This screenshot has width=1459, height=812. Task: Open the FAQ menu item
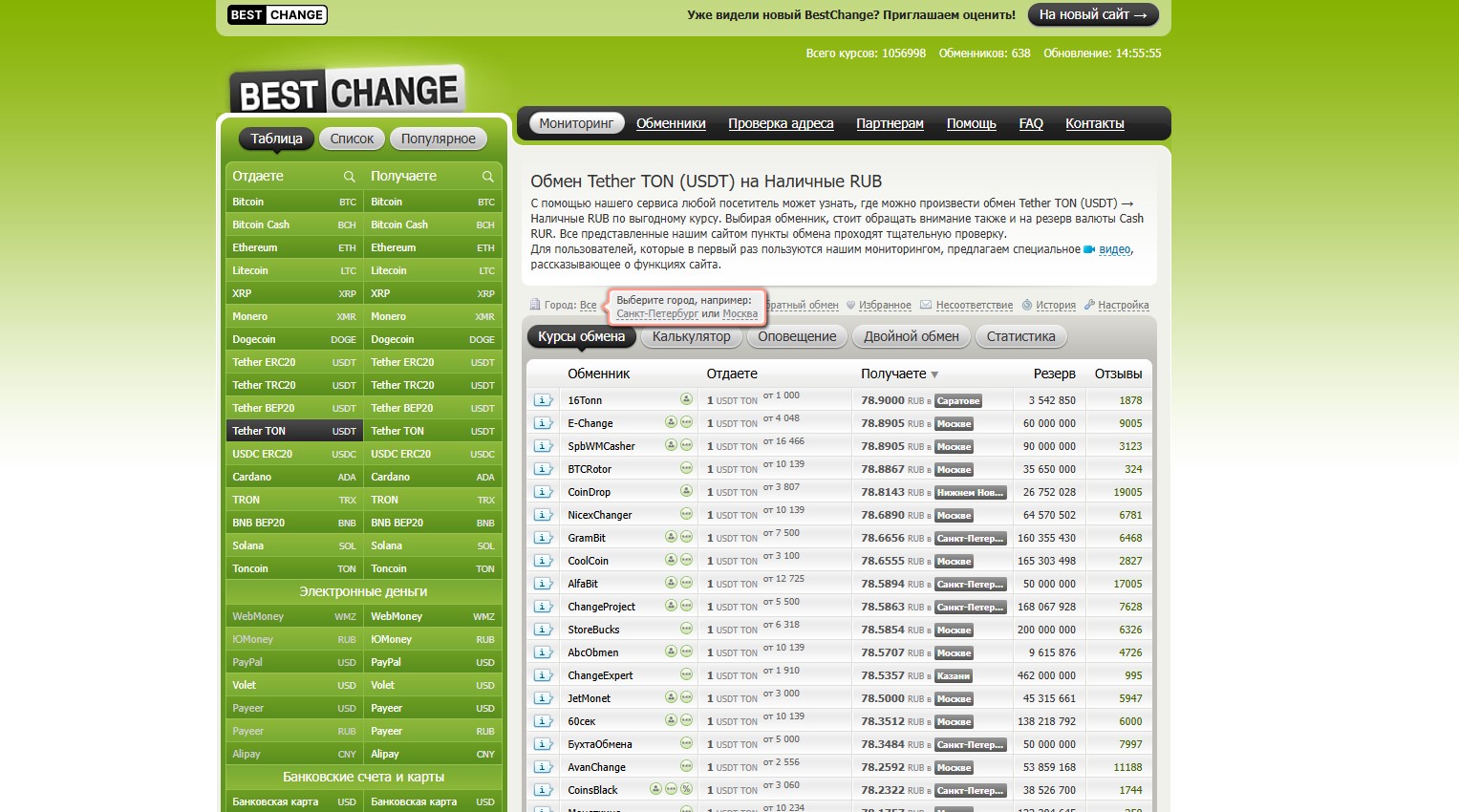1031,123
